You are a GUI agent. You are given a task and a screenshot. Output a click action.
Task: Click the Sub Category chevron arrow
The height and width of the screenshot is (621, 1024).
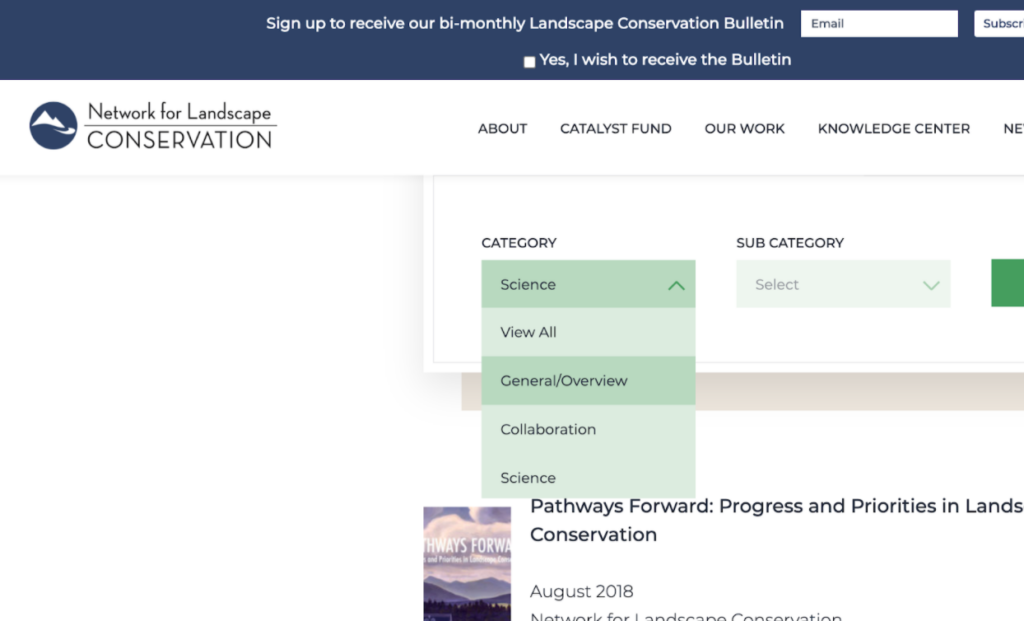pos(931,285)
